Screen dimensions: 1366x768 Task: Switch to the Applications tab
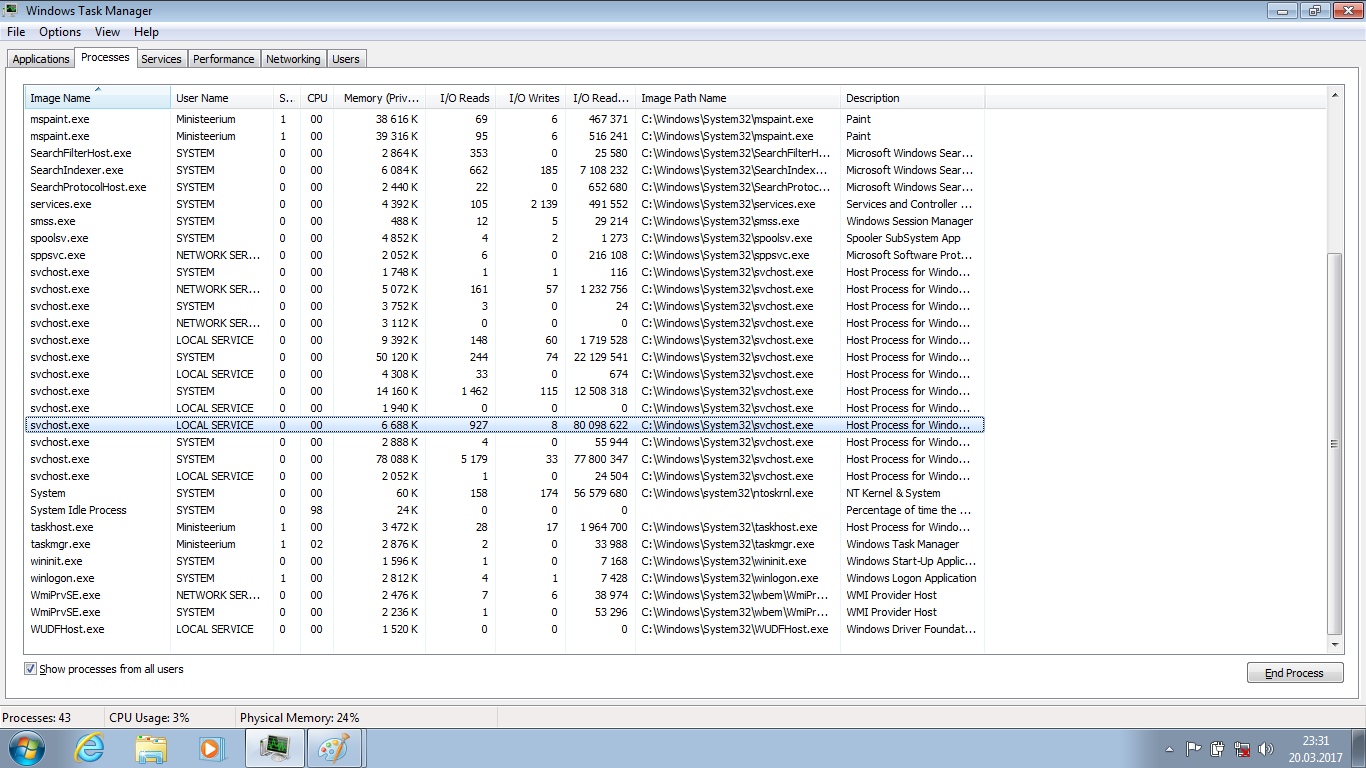(x=41, y=59)
